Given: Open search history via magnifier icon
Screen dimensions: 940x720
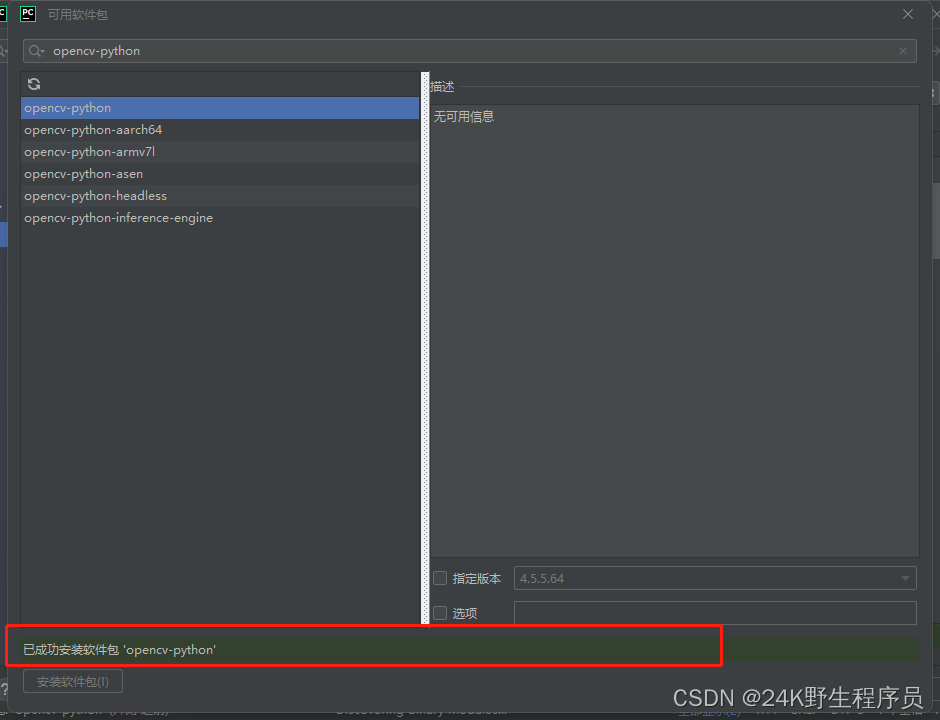Looking at the screenshot, I should tap(37, 51).
